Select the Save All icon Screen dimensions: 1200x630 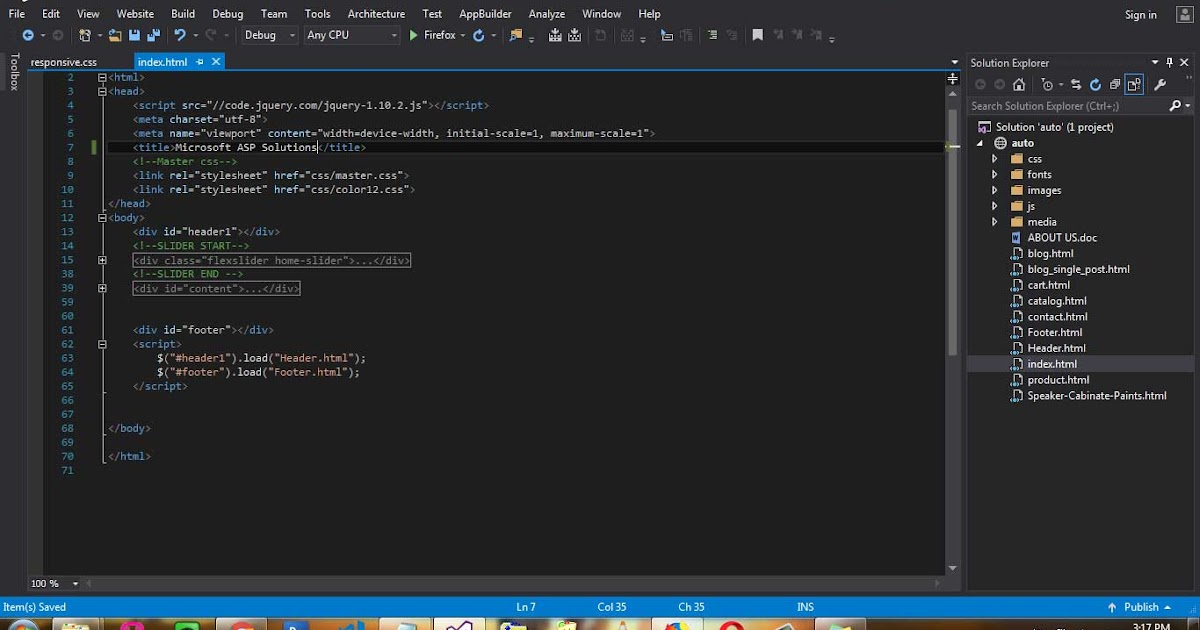tap(154, 35)
